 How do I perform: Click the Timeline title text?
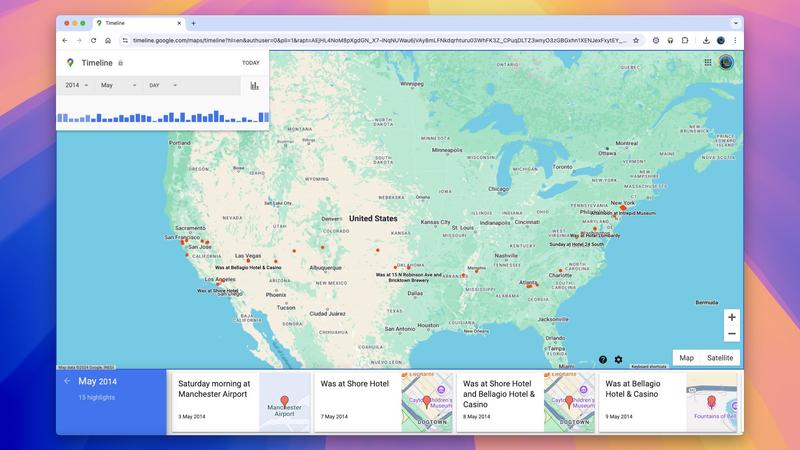(x=97, y=63)
